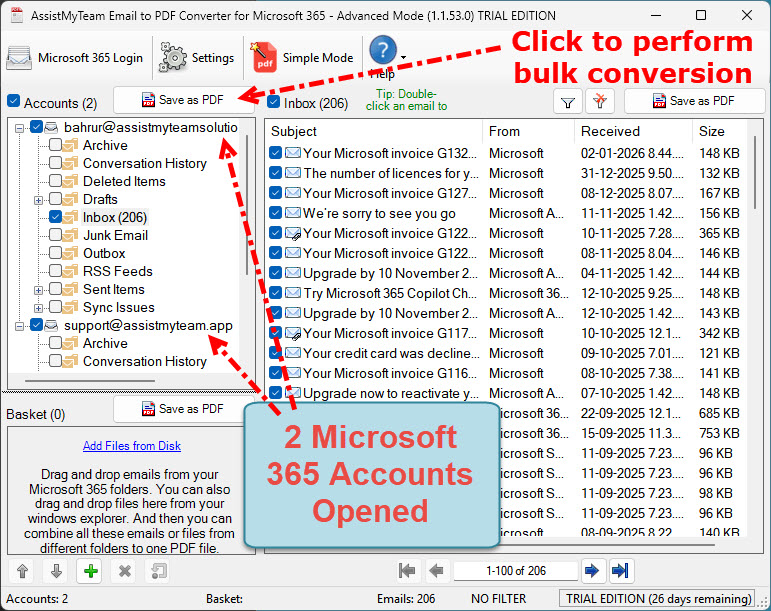The image size is (771, 611).
Task: Click the filter funnel icon above email list
Action: point(567,101)
